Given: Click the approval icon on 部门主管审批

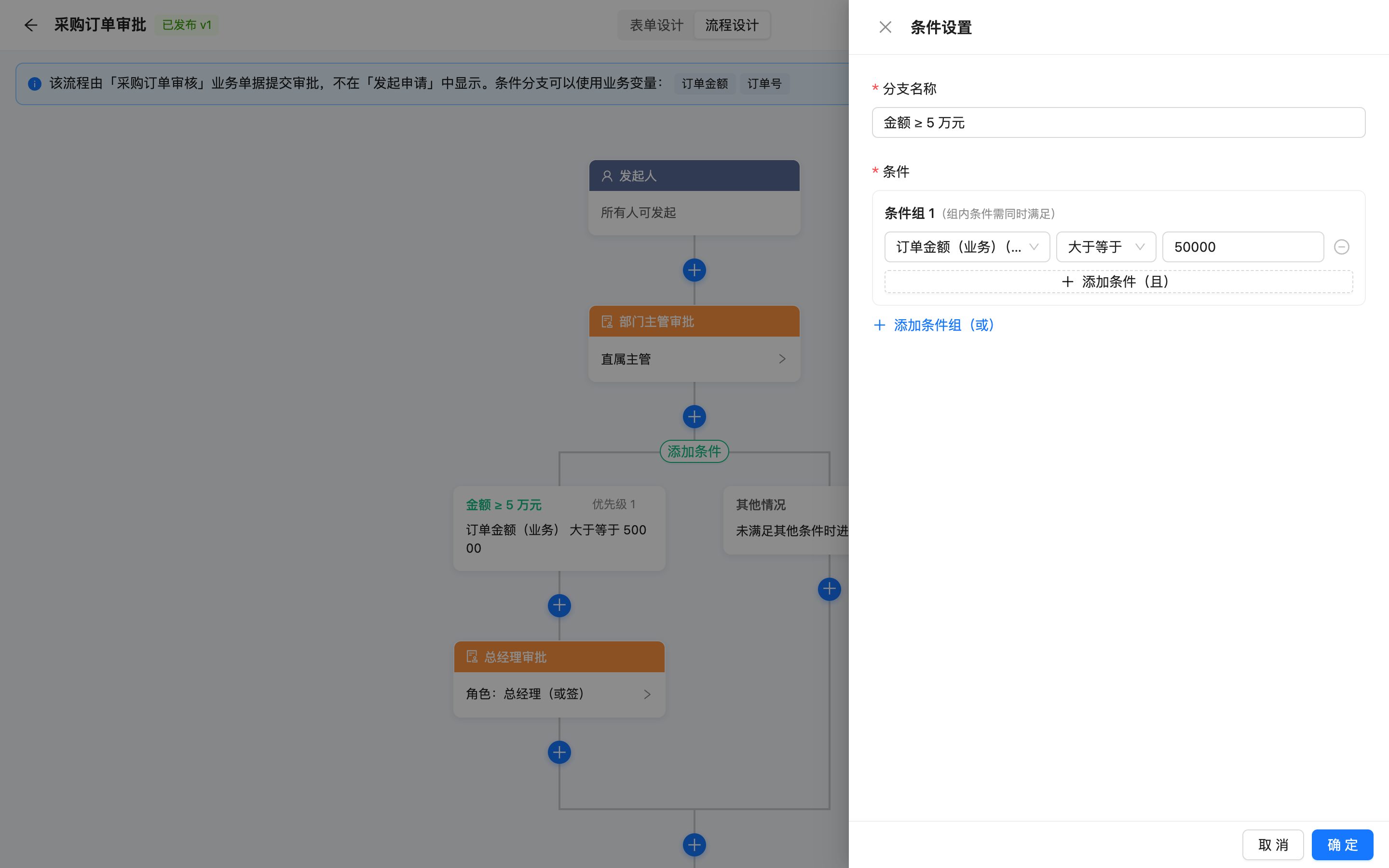Looking at the screenshot, I should click(x=607, y=322).
